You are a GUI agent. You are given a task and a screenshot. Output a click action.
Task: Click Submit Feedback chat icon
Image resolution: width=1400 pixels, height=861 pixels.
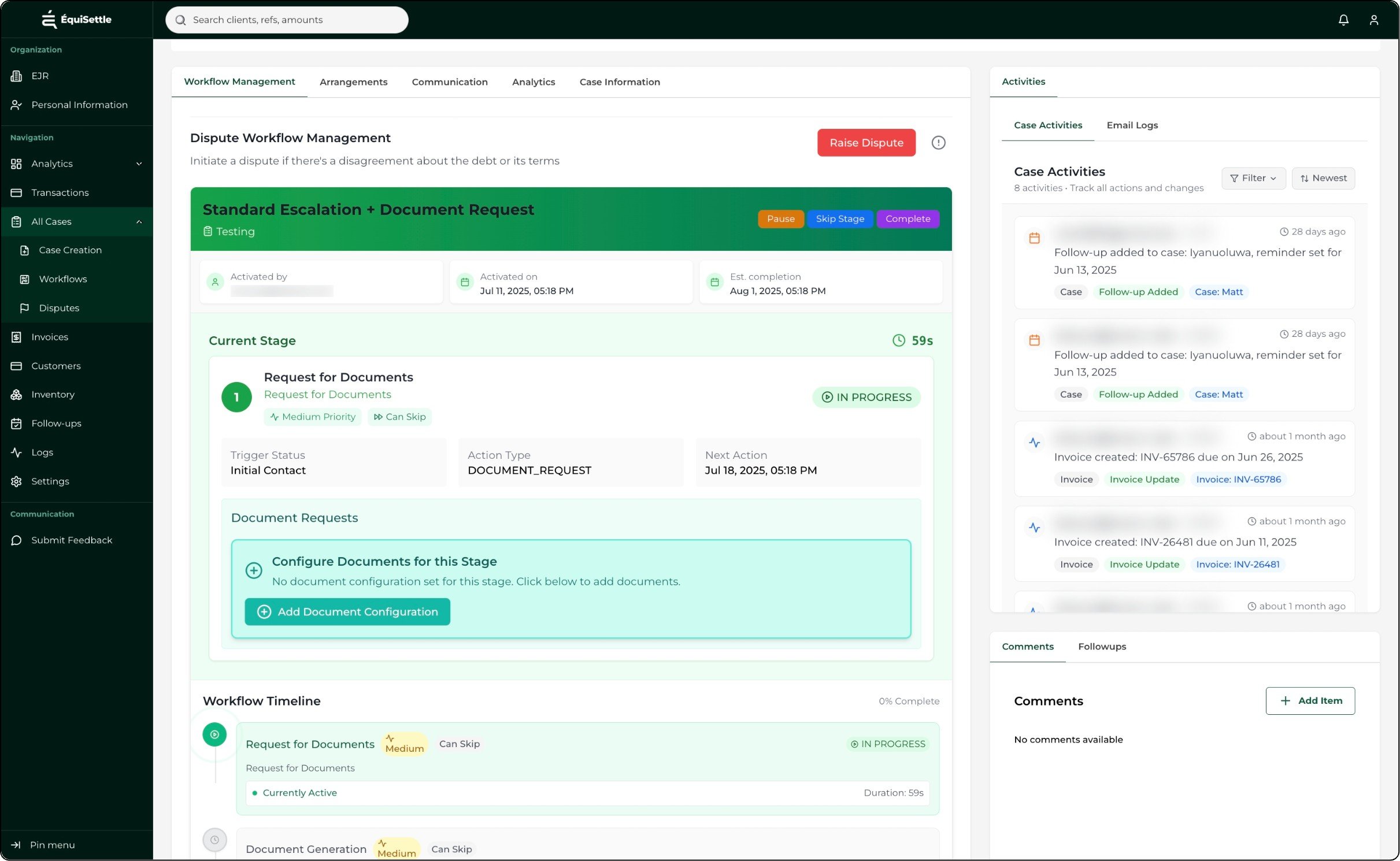pos(16,540)
